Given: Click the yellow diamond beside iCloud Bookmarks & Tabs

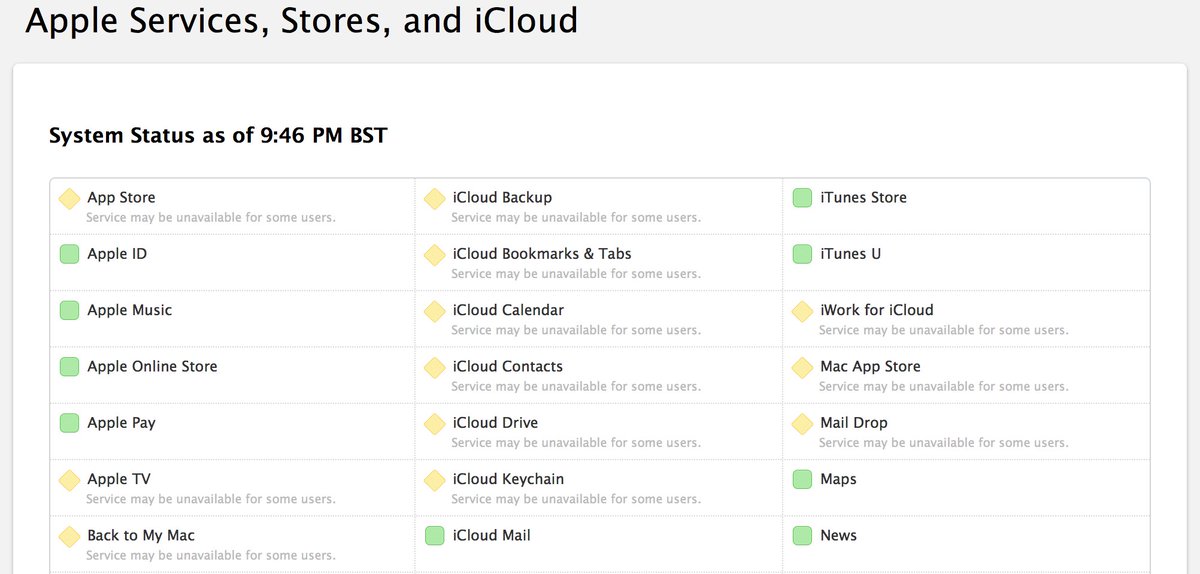Looking at the screenshot, I should pos(434,254).
